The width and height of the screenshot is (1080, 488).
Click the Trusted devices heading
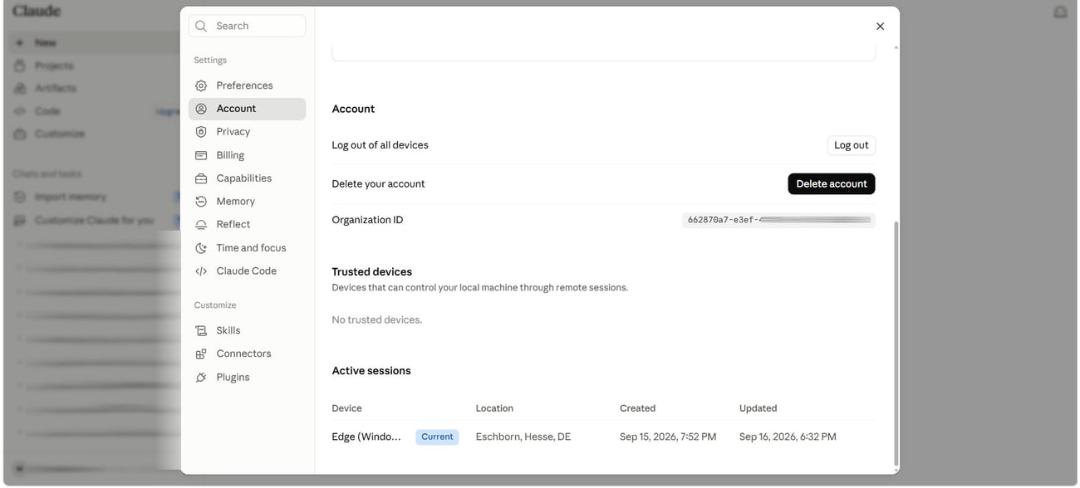tap(372, 272)
